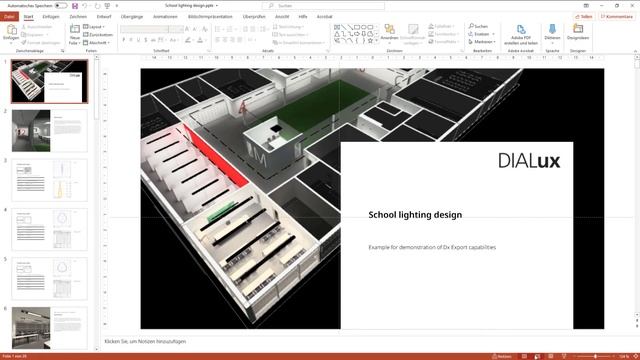Image resolution: width=640 pixels, height=360 pixels.
Task: Toggle Italic formatting
Action: [131, 40]
